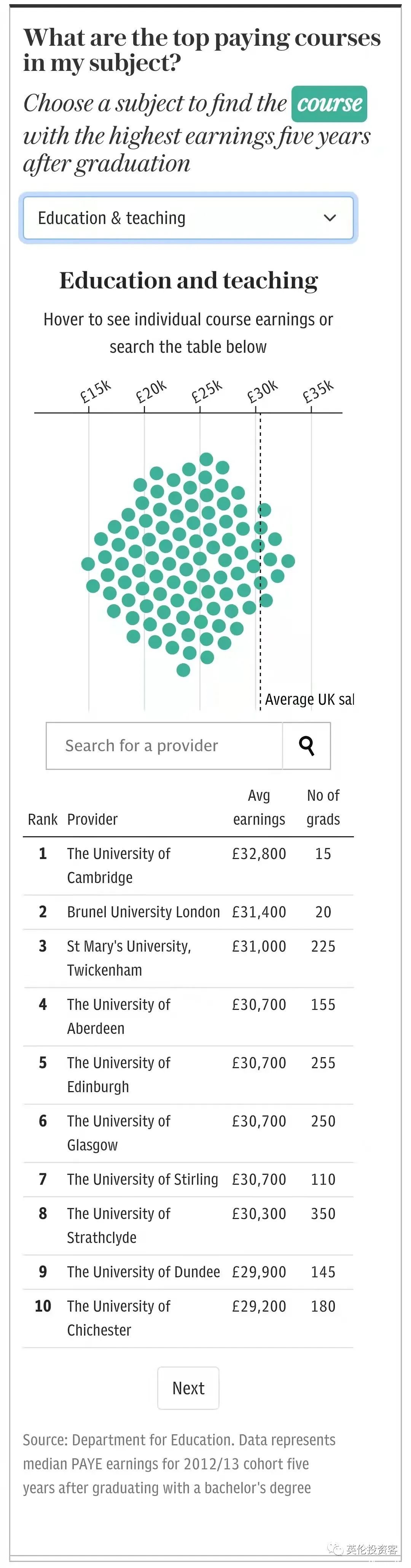This screenshot has width=411, height=1568.
Task: Select The University of Chichester row
Action: pyautogui.click(x=188, y=1318)
